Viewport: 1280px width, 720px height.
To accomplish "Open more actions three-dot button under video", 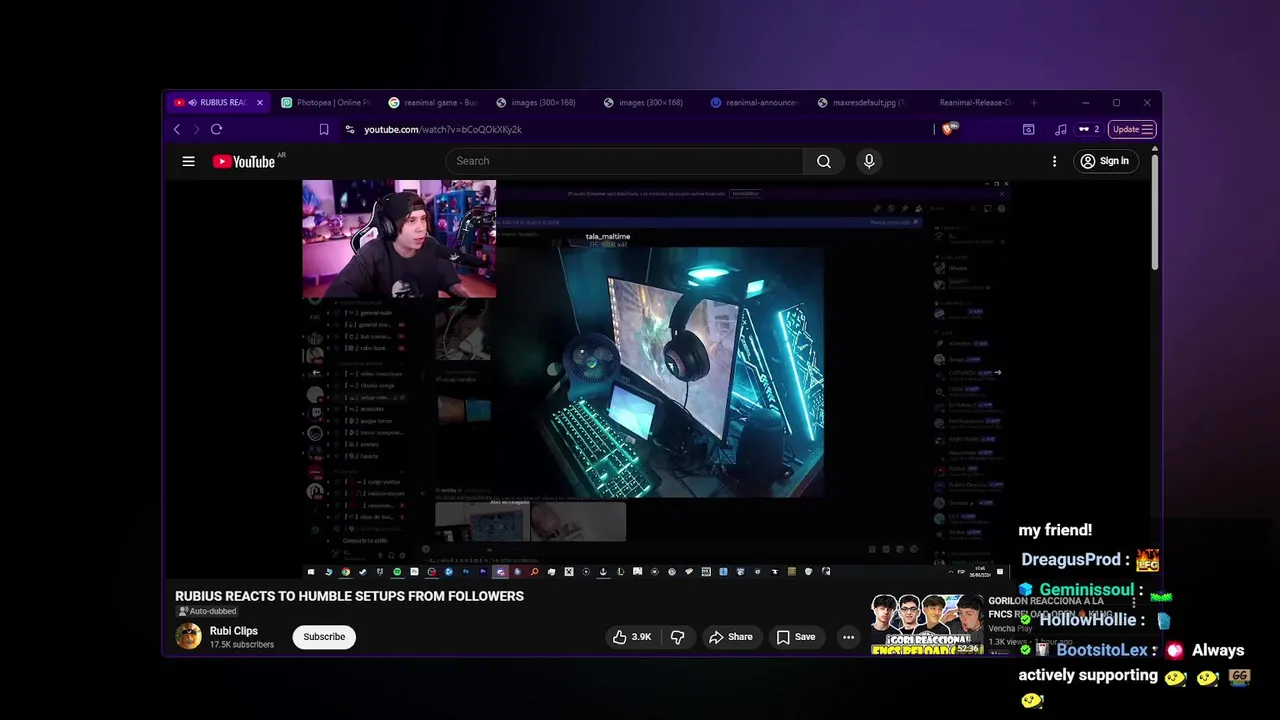I will coord(848,637).
